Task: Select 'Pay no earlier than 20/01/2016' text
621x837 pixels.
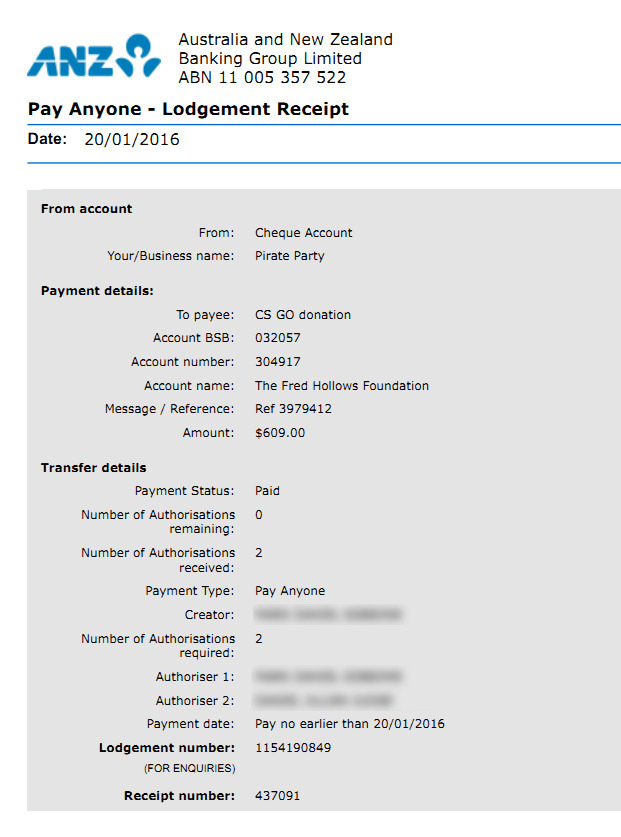Action: tap(350, 724)
